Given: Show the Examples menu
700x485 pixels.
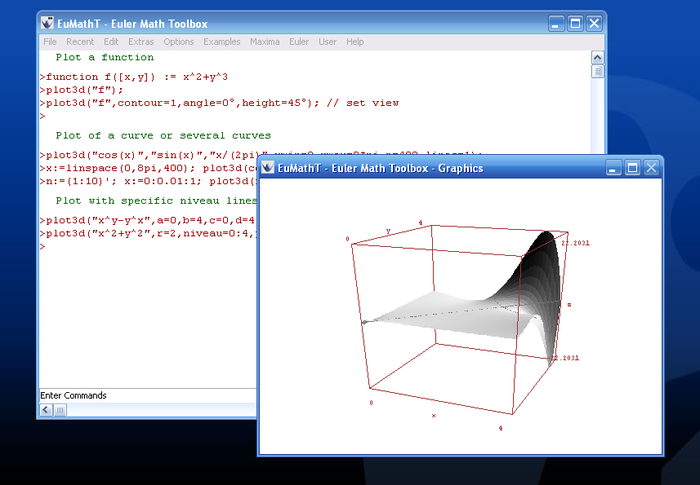Looking at the screenshot, I should [222, 42].
